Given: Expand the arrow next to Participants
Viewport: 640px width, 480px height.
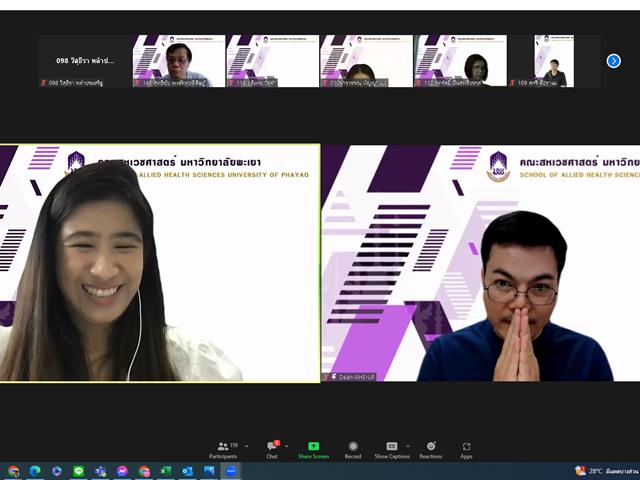Looking at the screenshot, I should click(x=247, y=447).
